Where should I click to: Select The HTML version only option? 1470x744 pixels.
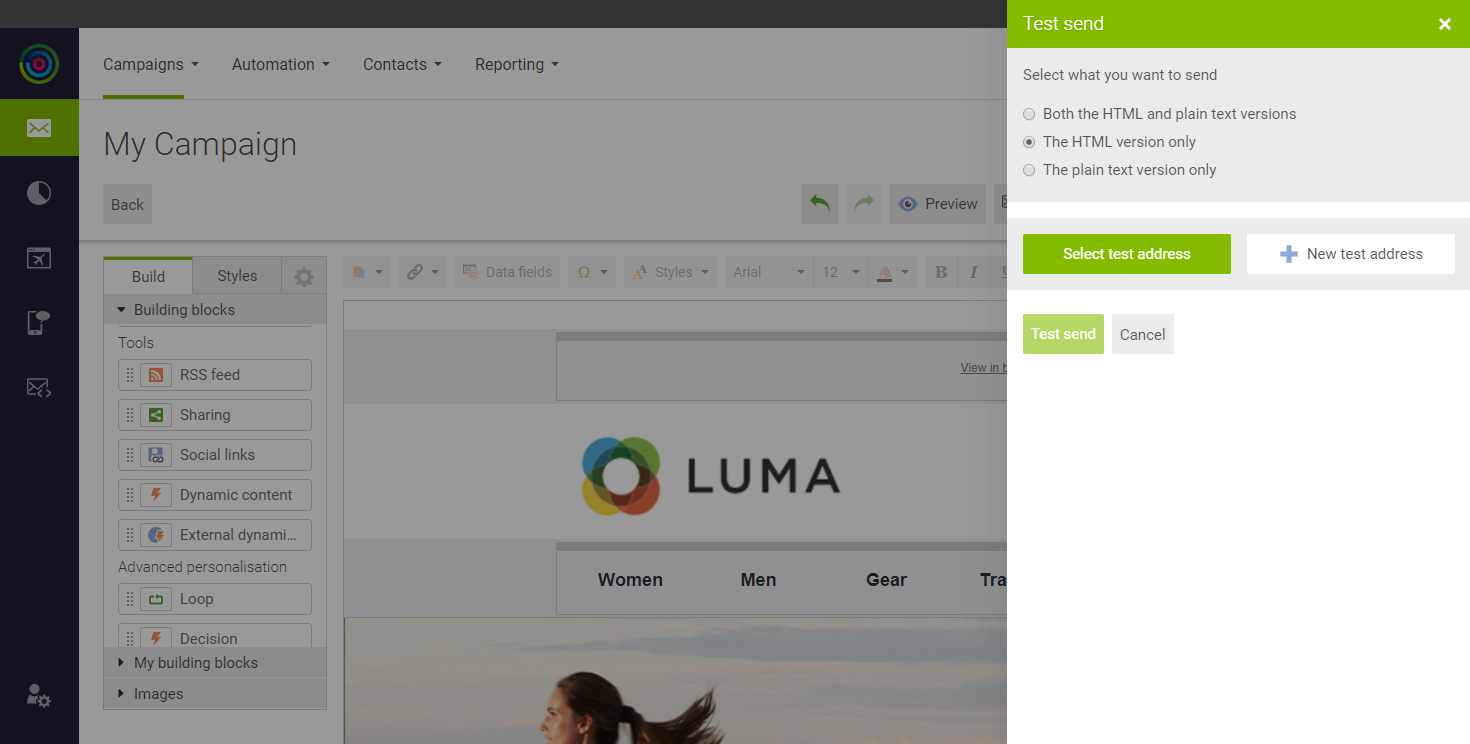(x=1029, y=142)
